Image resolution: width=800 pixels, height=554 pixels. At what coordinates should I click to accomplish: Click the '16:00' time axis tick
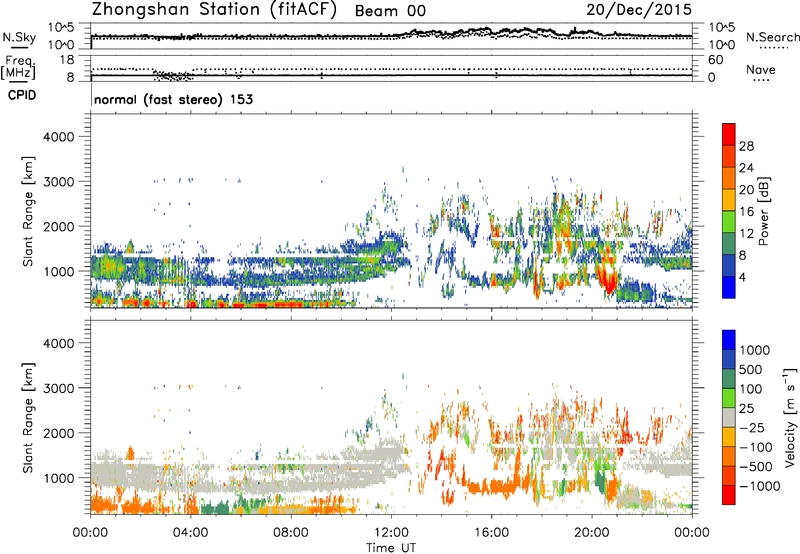(x=491, y=533)
